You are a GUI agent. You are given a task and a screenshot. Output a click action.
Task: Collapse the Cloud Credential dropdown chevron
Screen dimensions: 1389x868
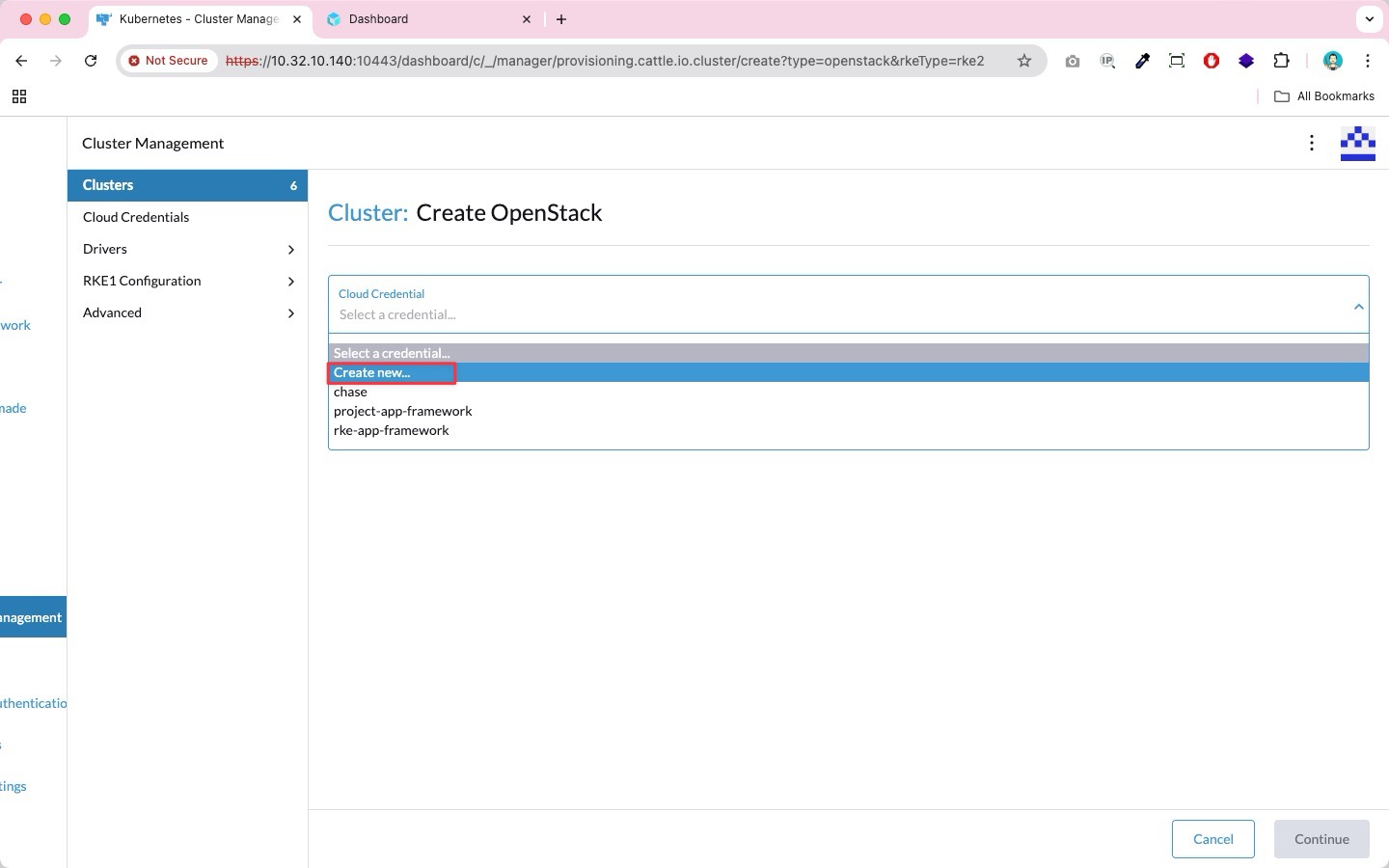pos(1358,307)
